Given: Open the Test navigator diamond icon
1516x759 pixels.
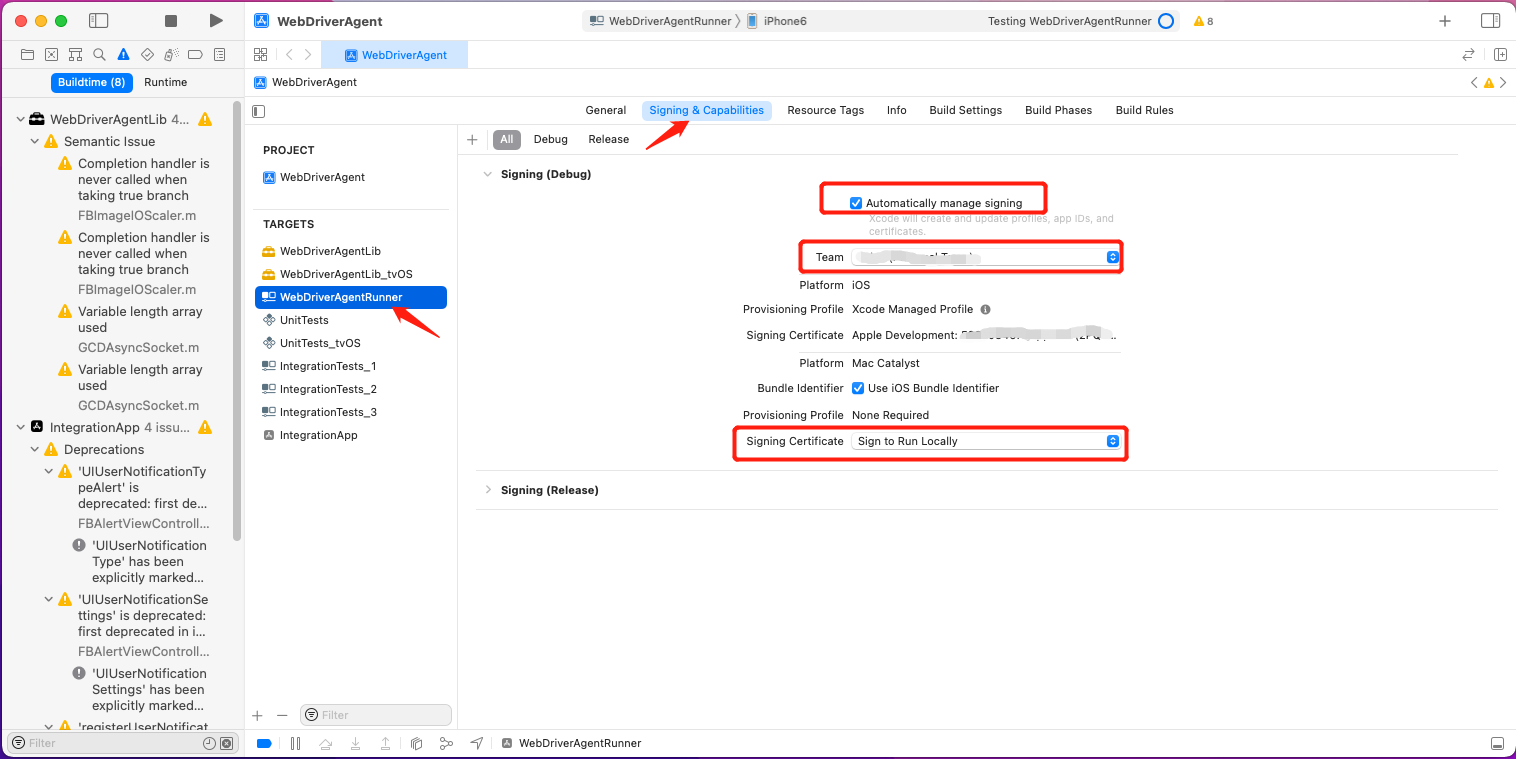Looking at the screenshot, I should pyautogui.click(x=147, y=54).
